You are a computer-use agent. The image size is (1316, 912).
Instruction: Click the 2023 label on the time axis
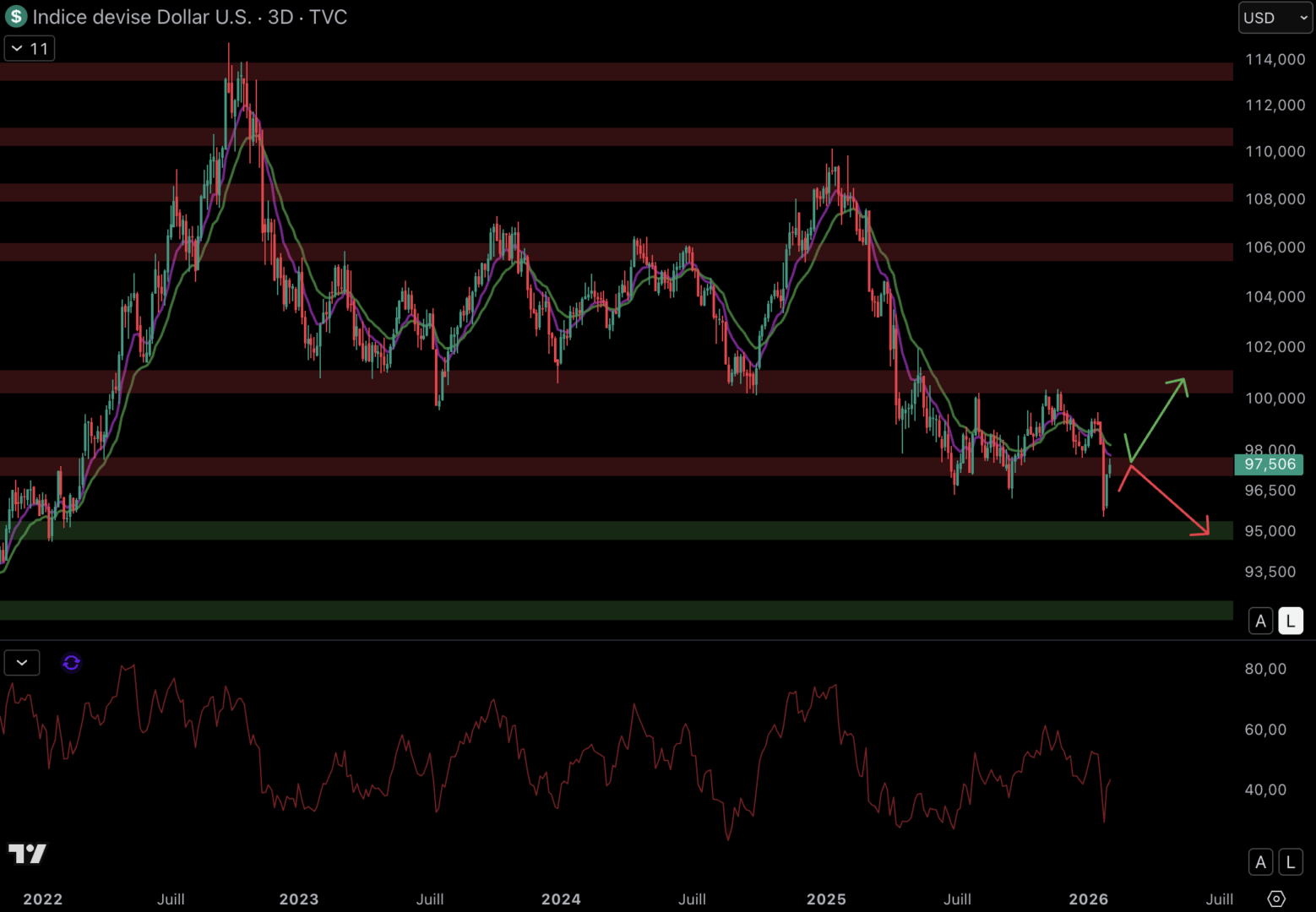coord(299,899)
